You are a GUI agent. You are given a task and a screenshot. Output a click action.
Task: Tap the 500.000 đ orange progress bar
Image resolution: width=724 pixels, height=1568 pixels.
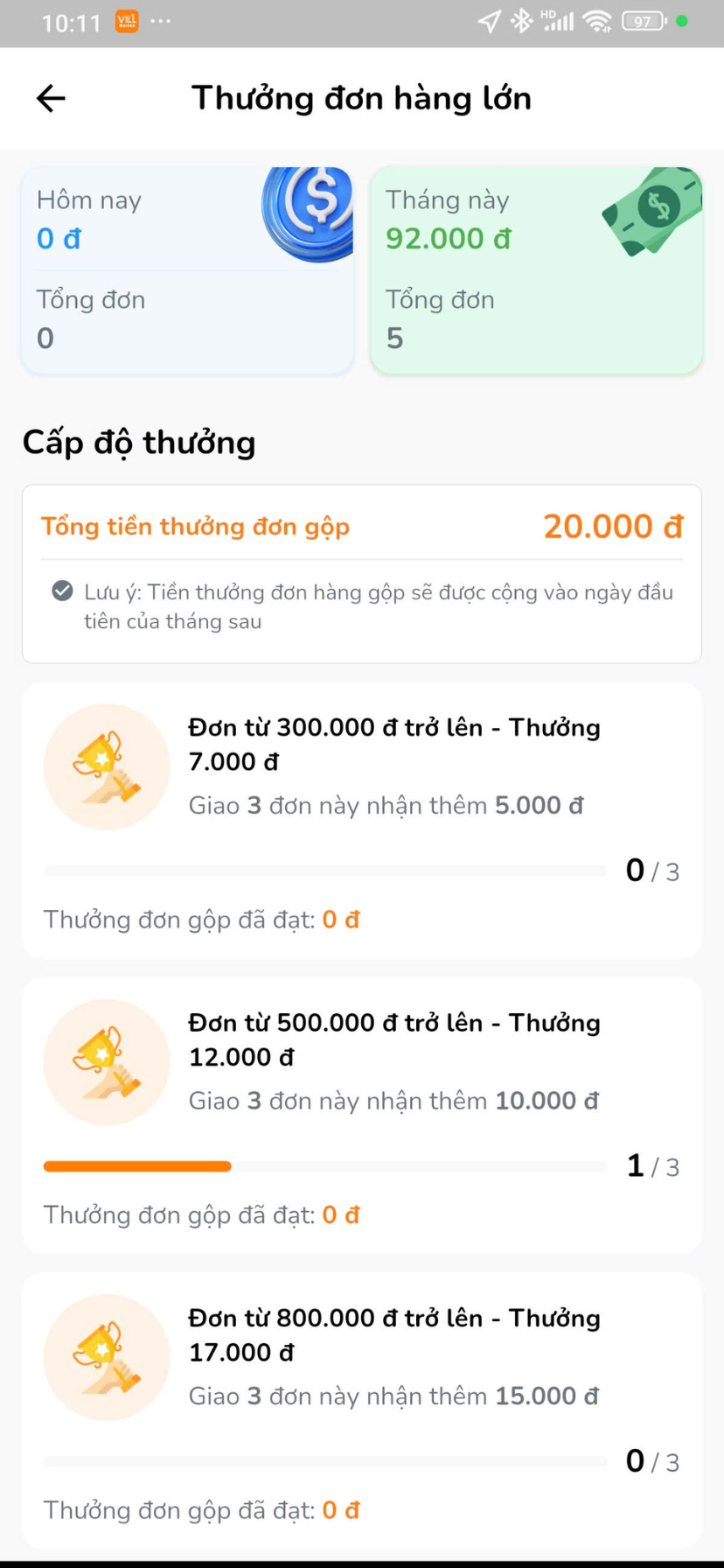click(x=137, y=1166)
